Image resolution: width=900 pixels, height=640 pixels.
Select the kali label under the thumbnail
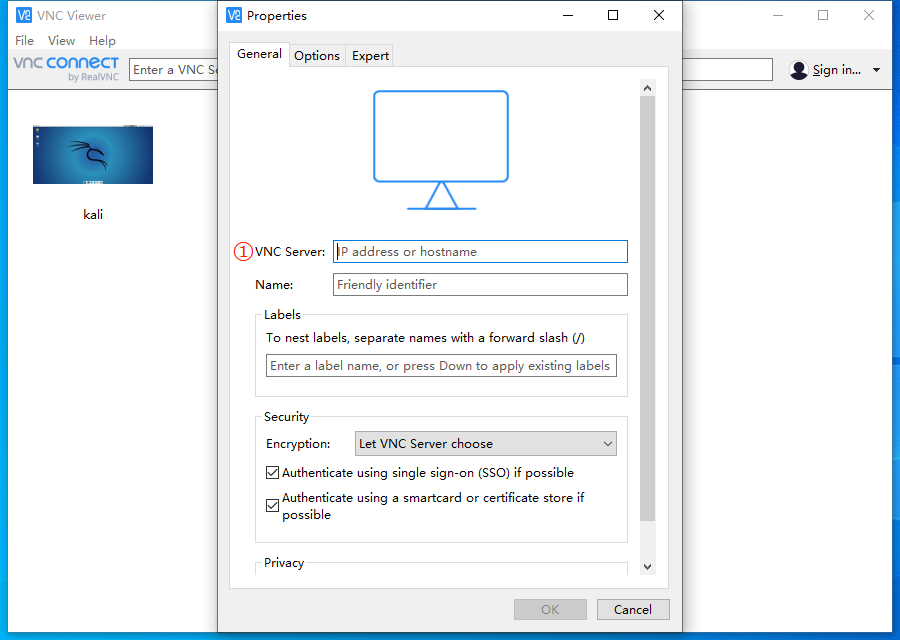tap(93, 215)
